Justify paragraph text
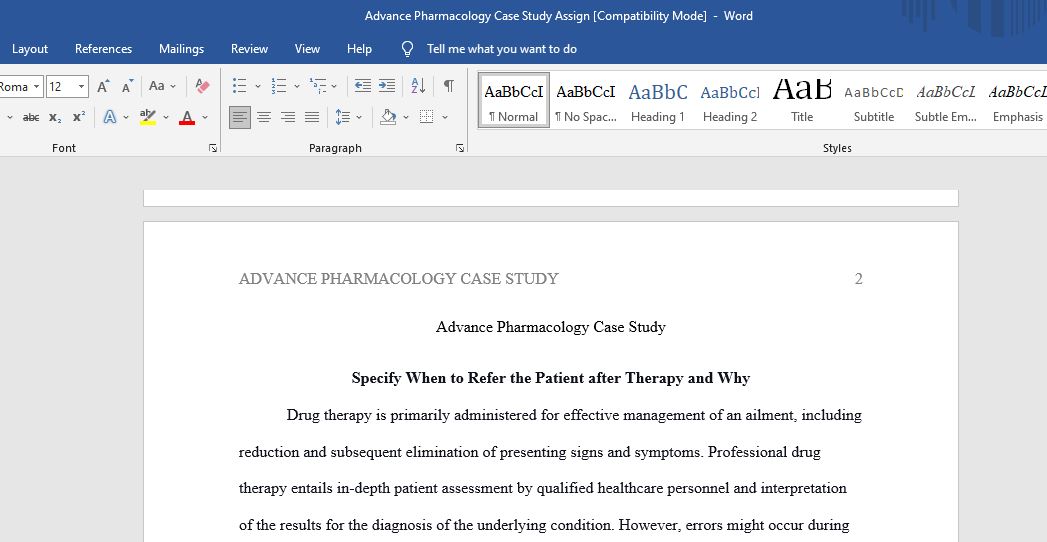This screenshot has width=1047, height=542. tap(312, 117)
